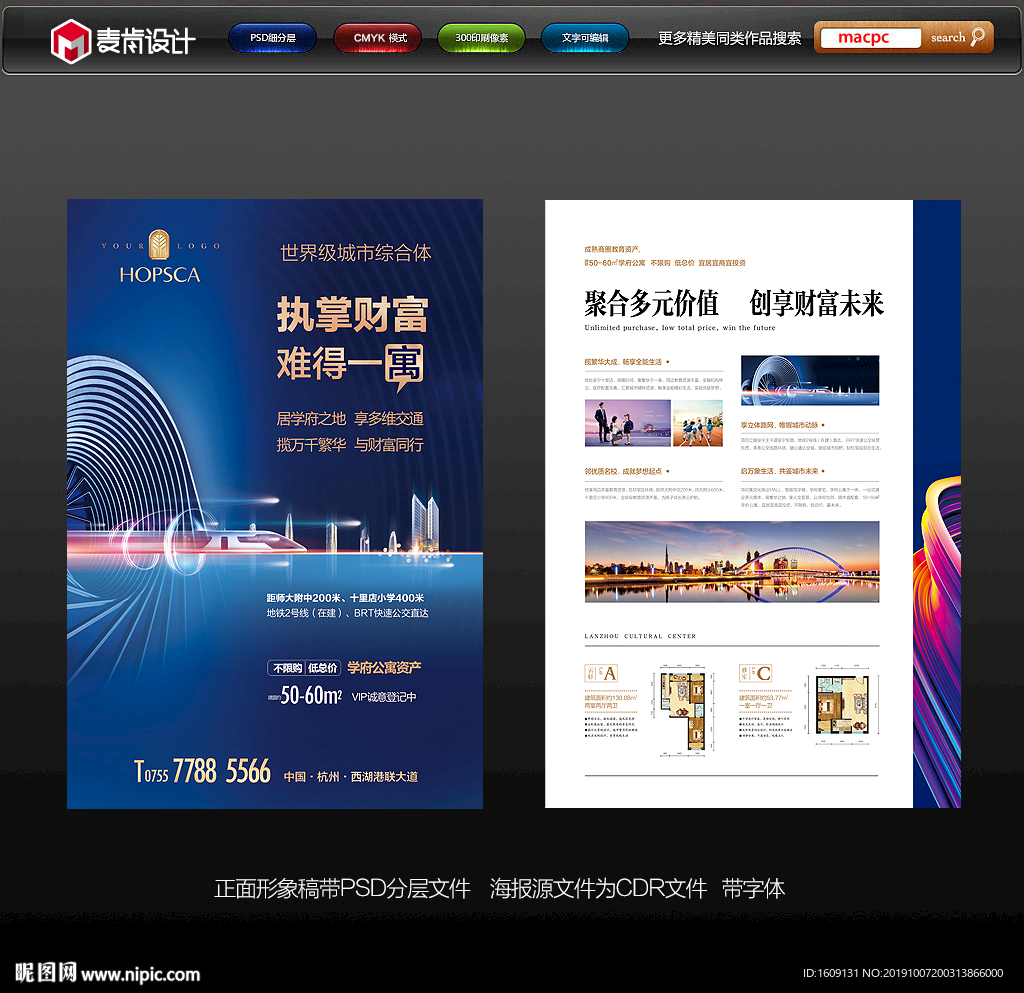Open the www.nipic.com link
Screen dimensions: 1024x993
140,973
